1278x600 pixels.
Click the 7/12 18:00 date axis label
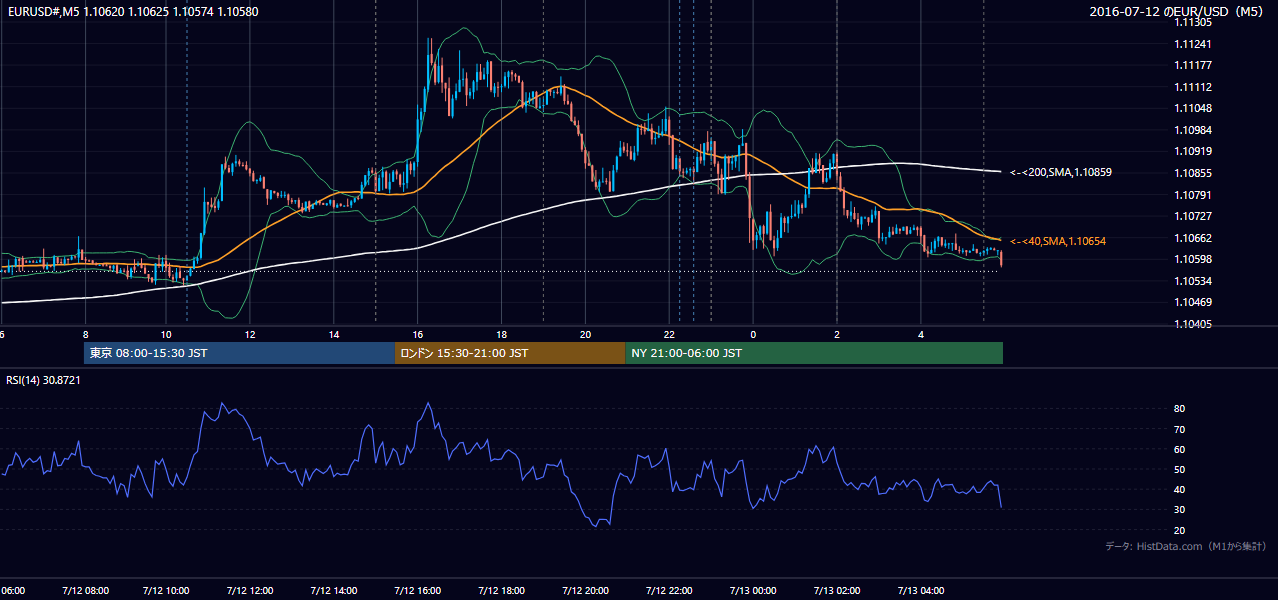(502, 590)
